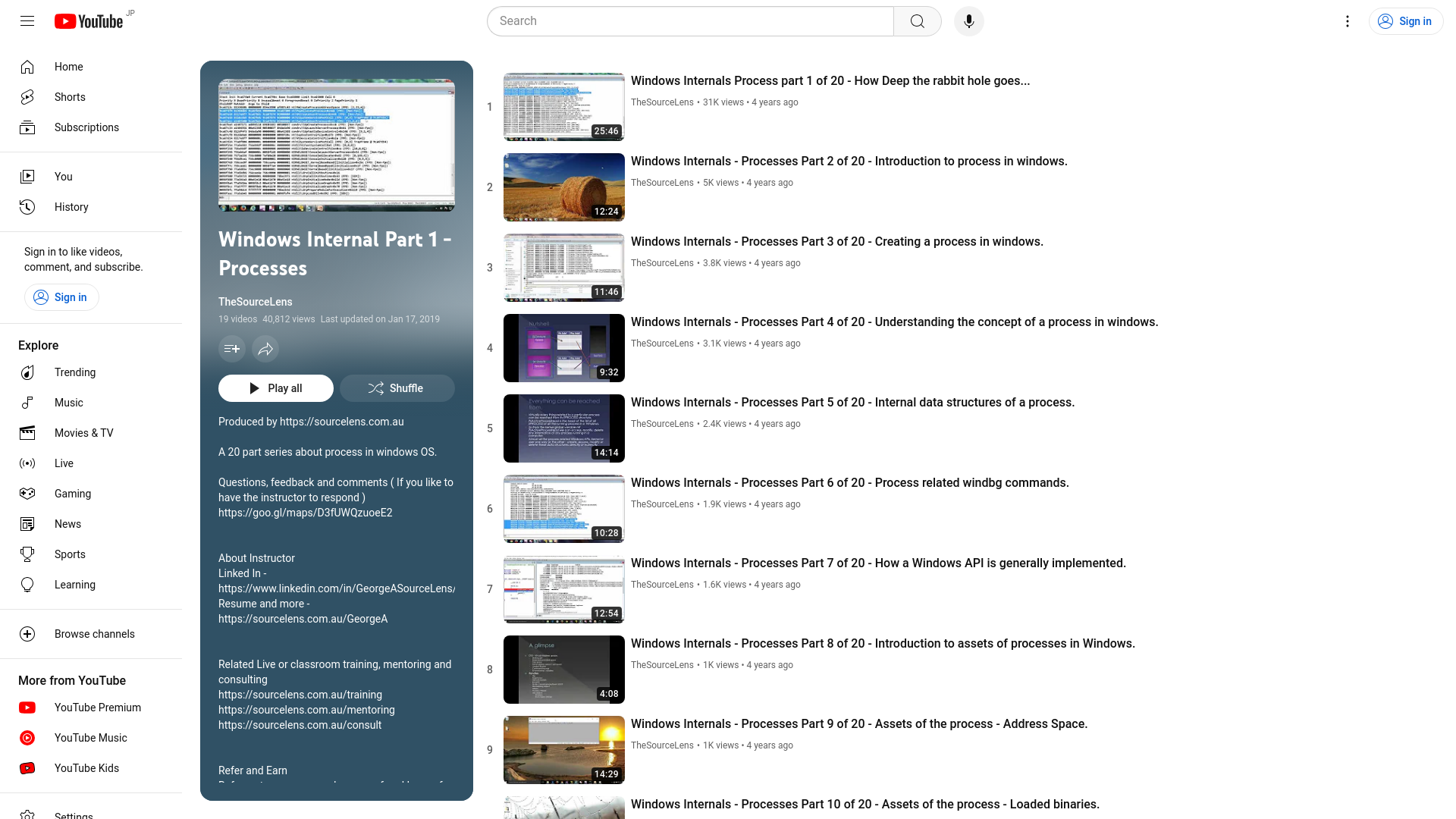Screen dimensions: 1456x819
Task: Open sourcelens.com.au/GeorgeA resume link
Action: (x=303, y=619)
